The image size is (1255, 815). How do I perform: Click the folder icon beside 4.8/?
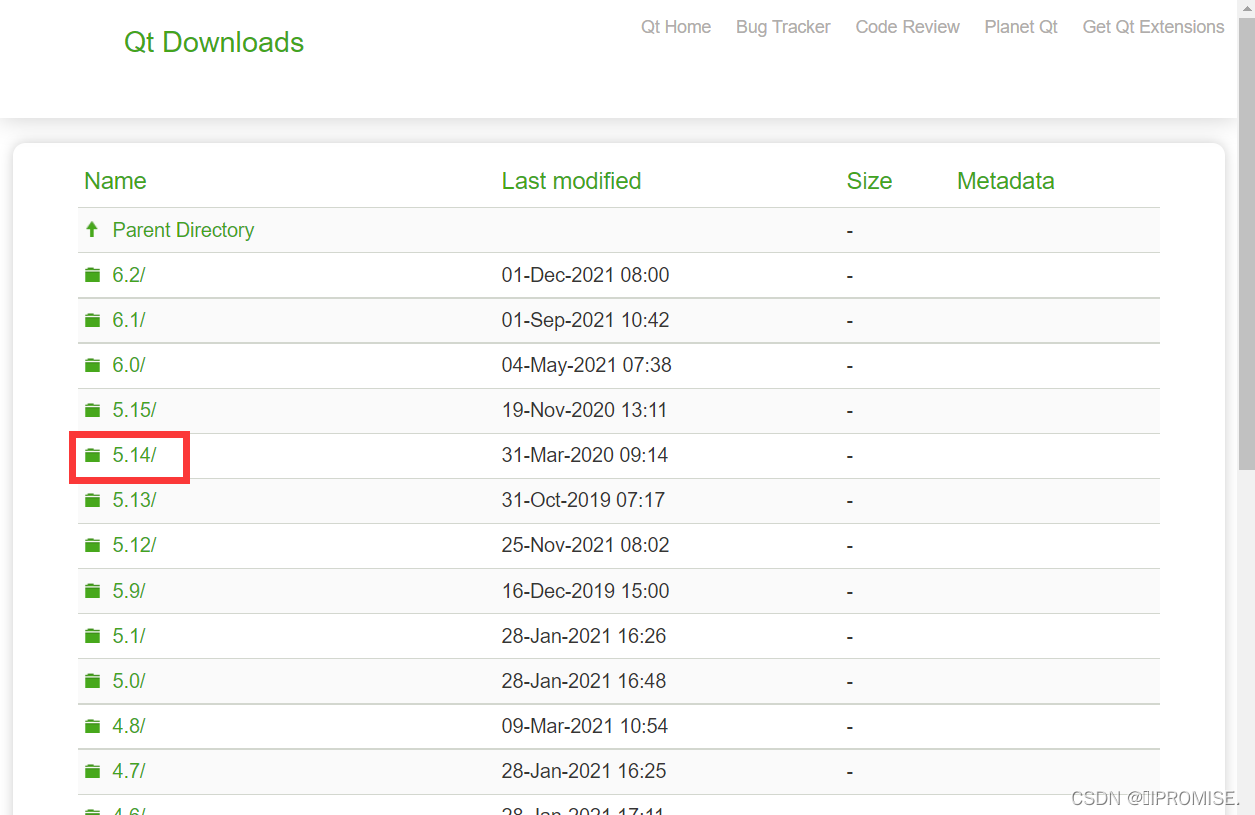[x=92, y=726]
